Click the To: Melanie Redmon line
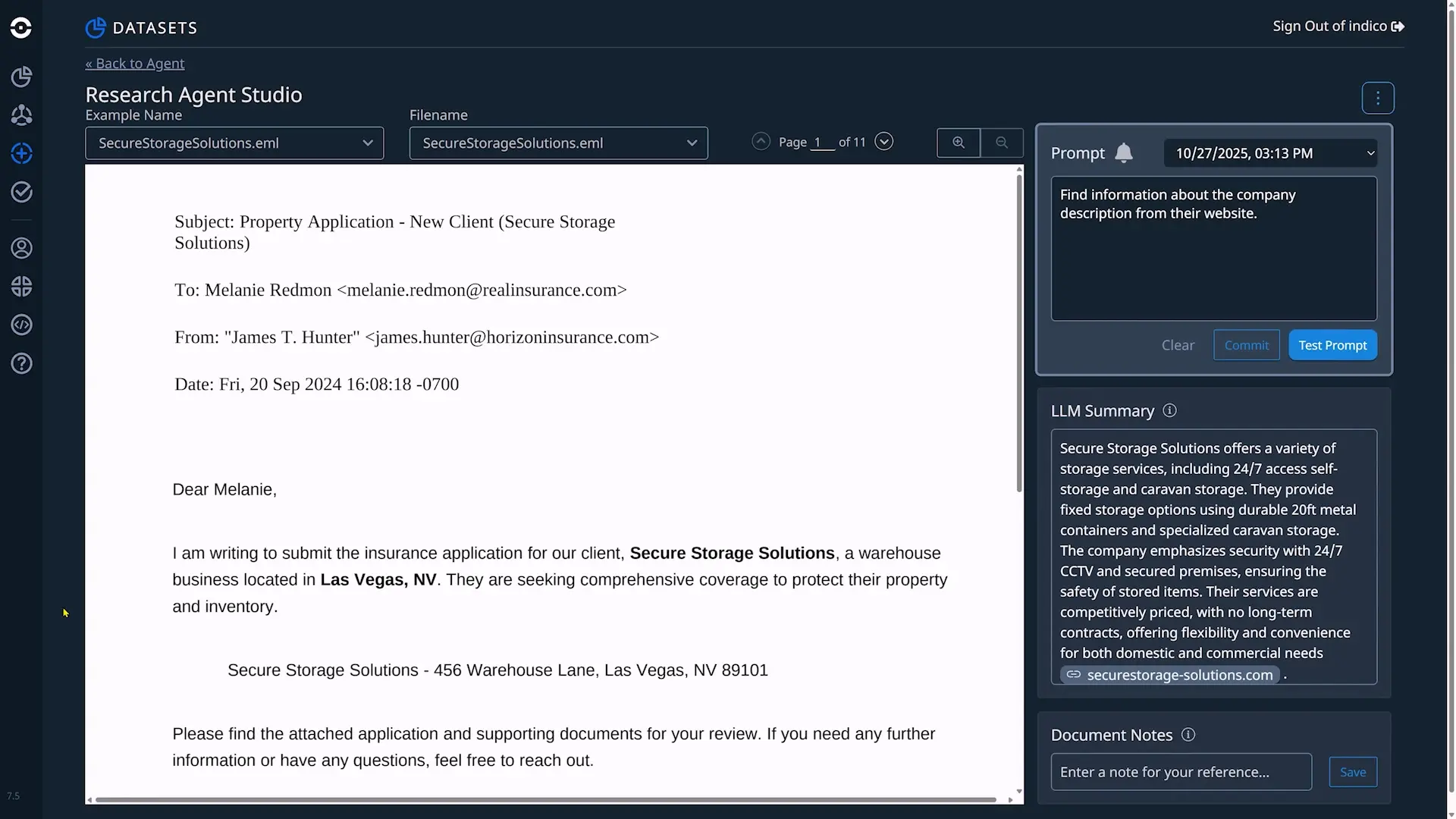This screenshot has width=1456, height=819. 400,290
